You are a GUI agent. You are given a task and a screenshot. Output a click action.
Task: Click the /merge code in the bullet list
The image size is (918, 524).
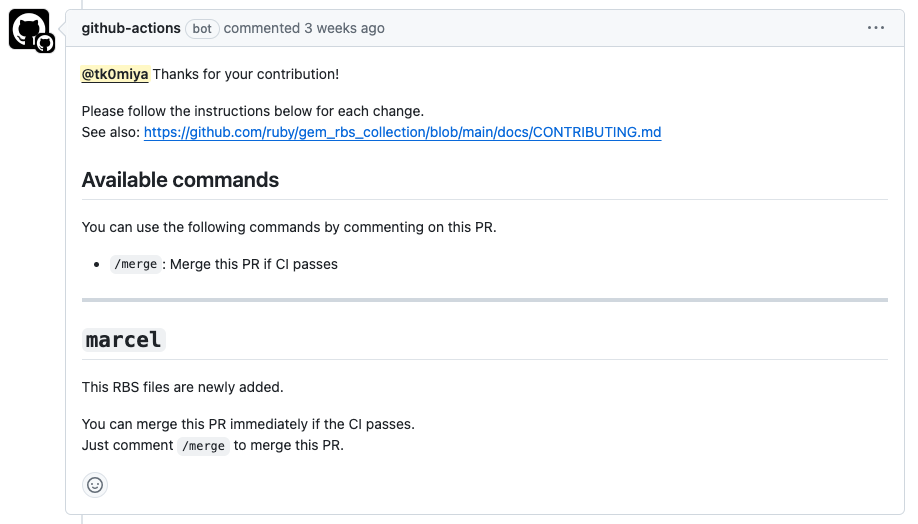135,264
